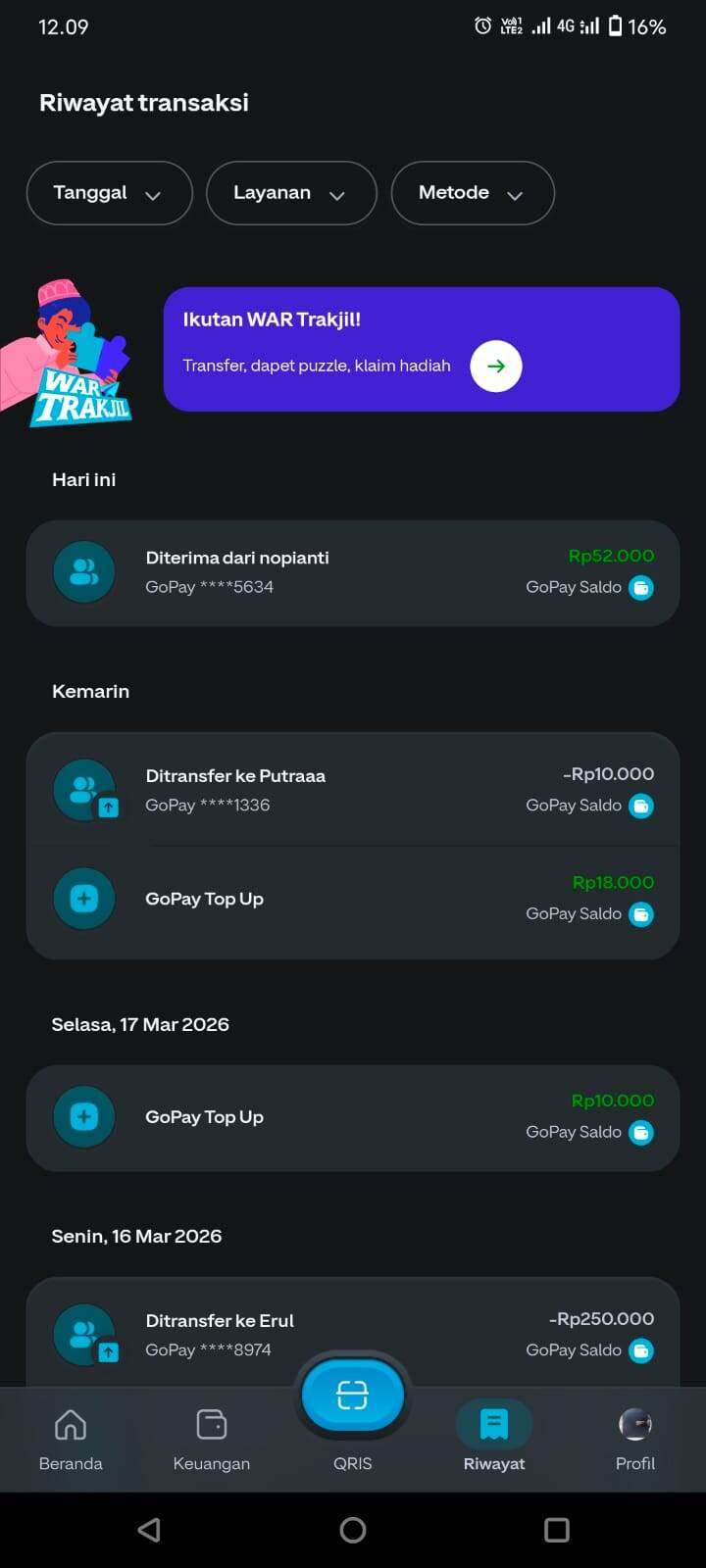This screenshot has width=706, height=1568.
Task: View the 17 Mar GoPay Top Up entry
Action: coord(353,1117)
